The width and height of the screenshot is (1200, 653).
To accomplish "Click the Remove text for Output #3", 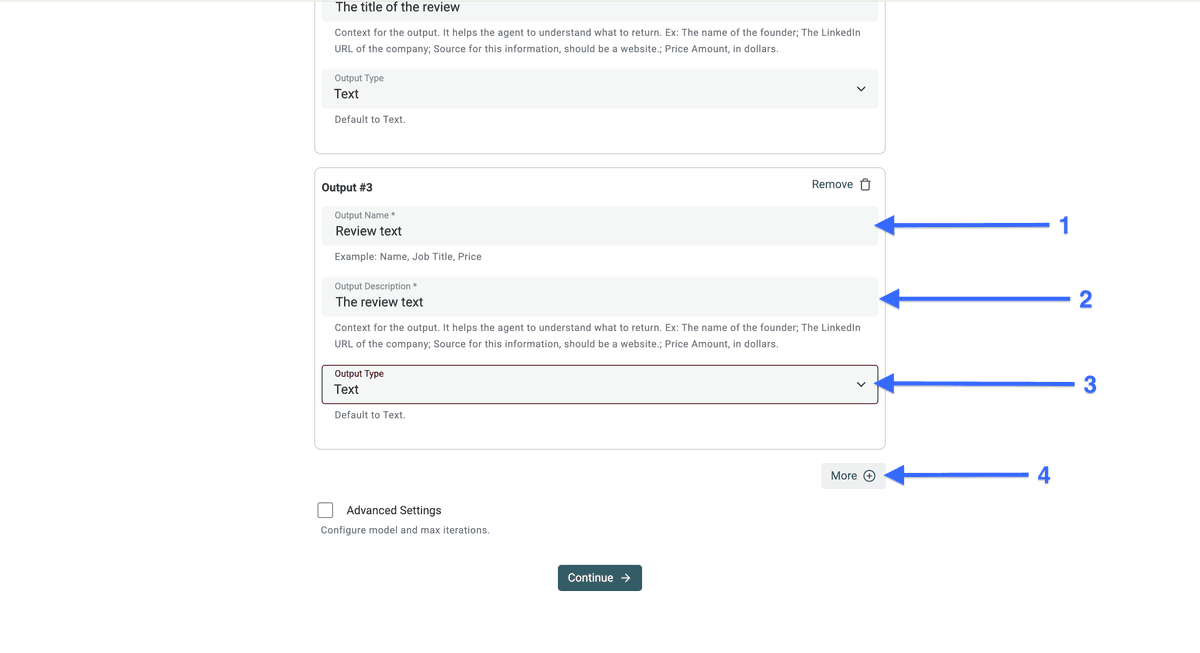I will click(x=832, y=184).
